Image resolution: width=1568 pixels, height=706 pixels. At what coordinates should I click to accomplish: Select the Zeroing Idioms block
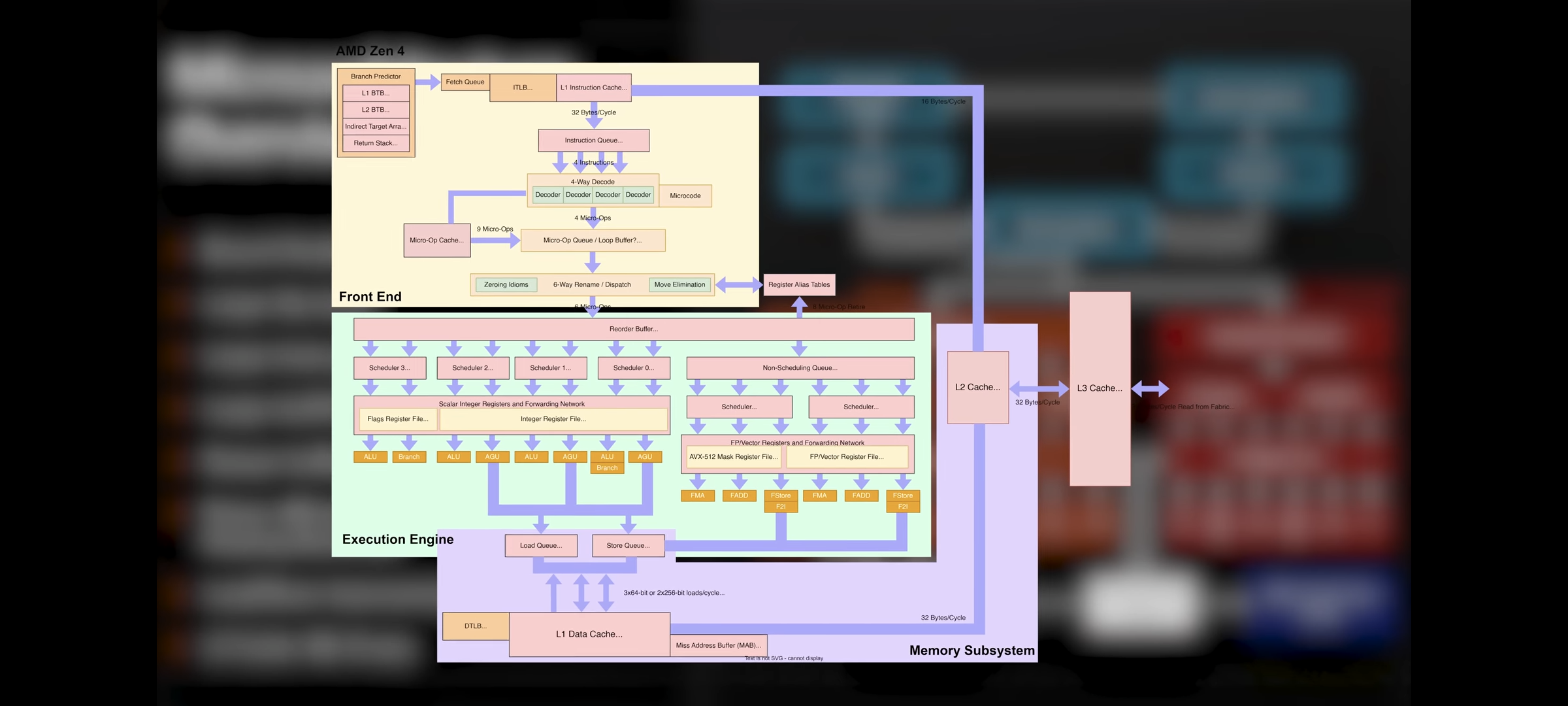click(506, 285)
